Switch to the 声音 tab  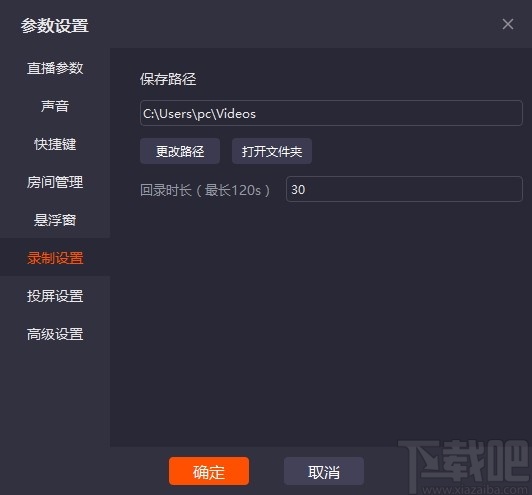tap(55, 106)
